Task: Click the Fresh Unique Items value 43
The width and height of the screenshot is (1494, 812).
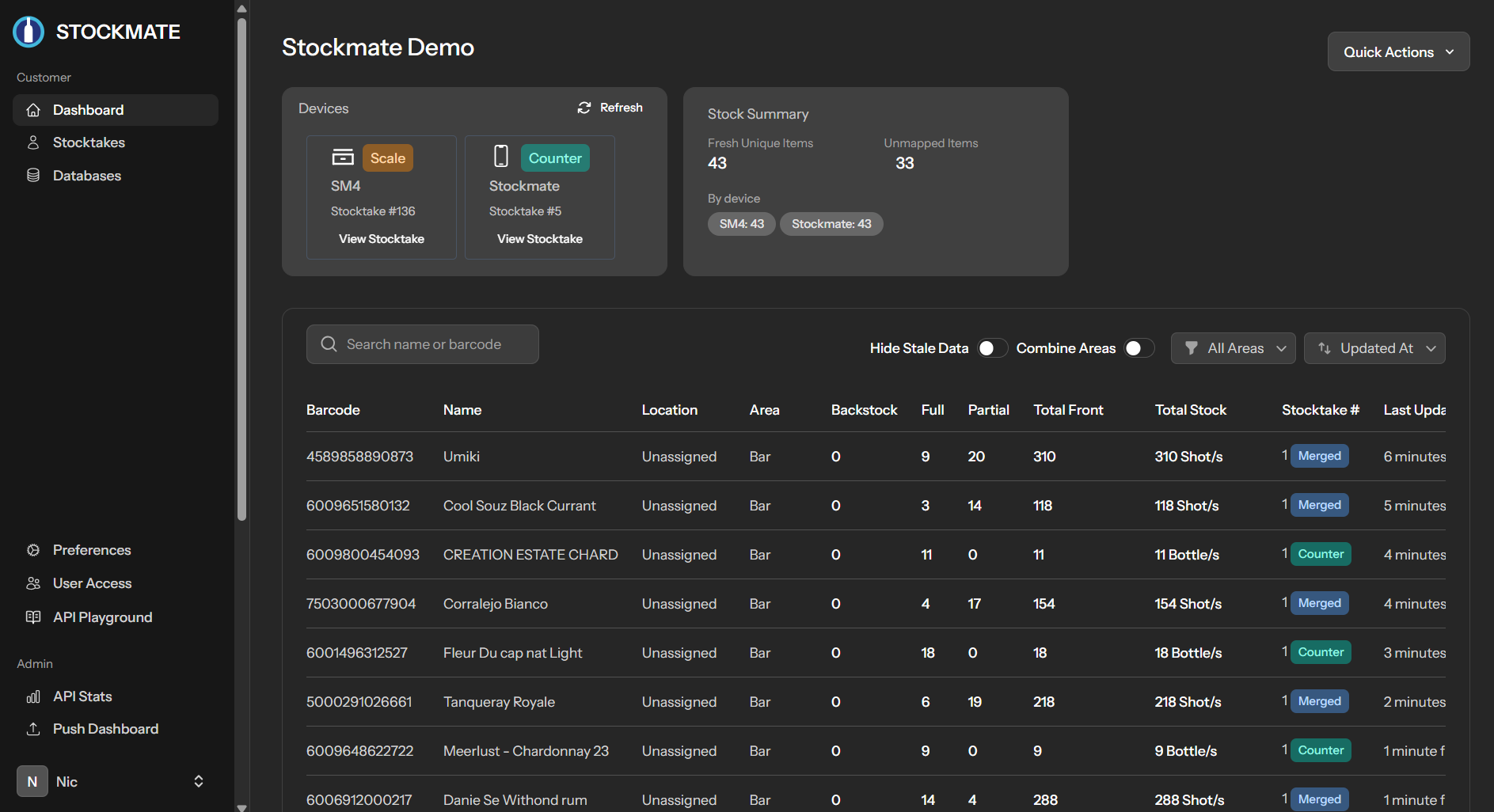Action: click(717, 163)
